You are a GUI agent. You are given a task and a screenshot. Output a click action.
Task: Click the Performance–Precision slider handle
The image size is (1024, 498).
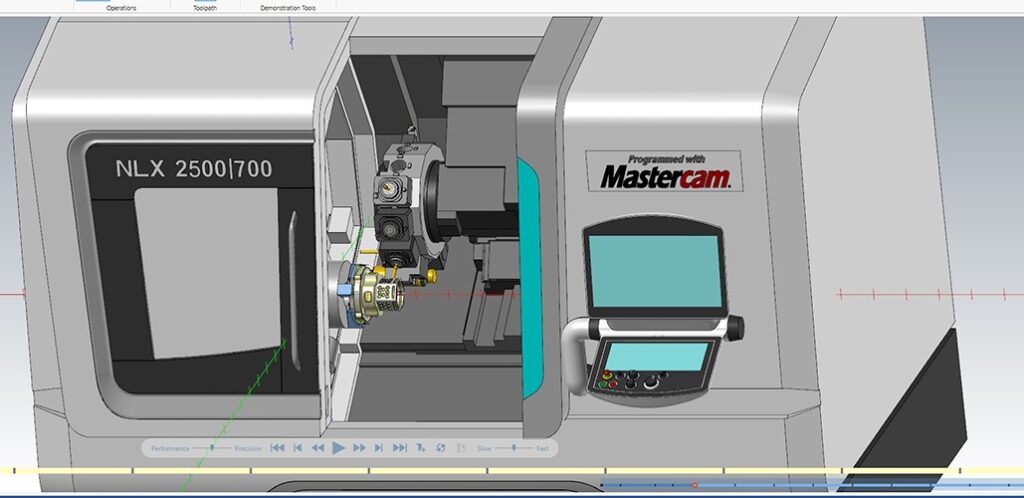[x=212, y=448]
